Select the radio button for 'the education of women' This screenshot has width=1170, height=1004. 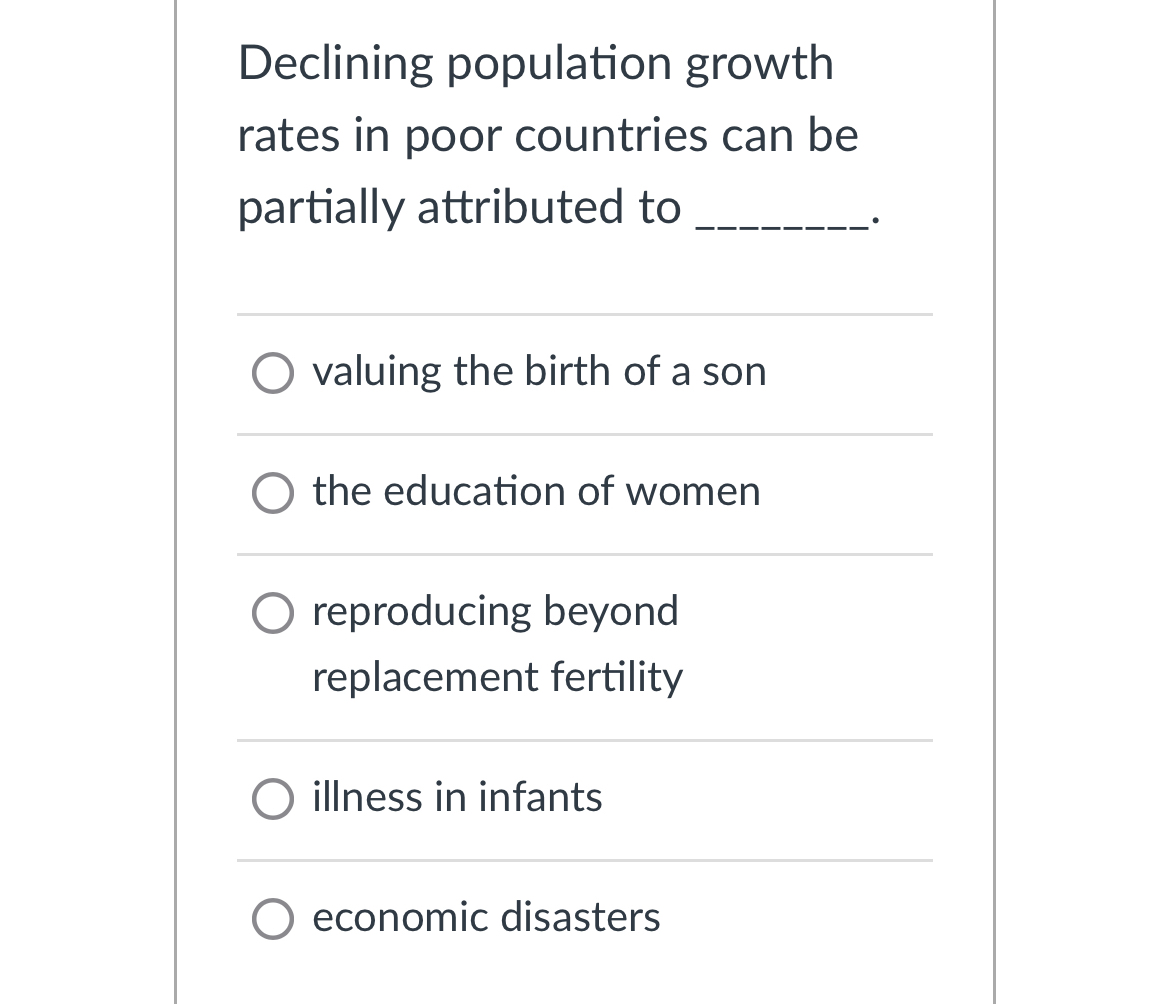272,493
